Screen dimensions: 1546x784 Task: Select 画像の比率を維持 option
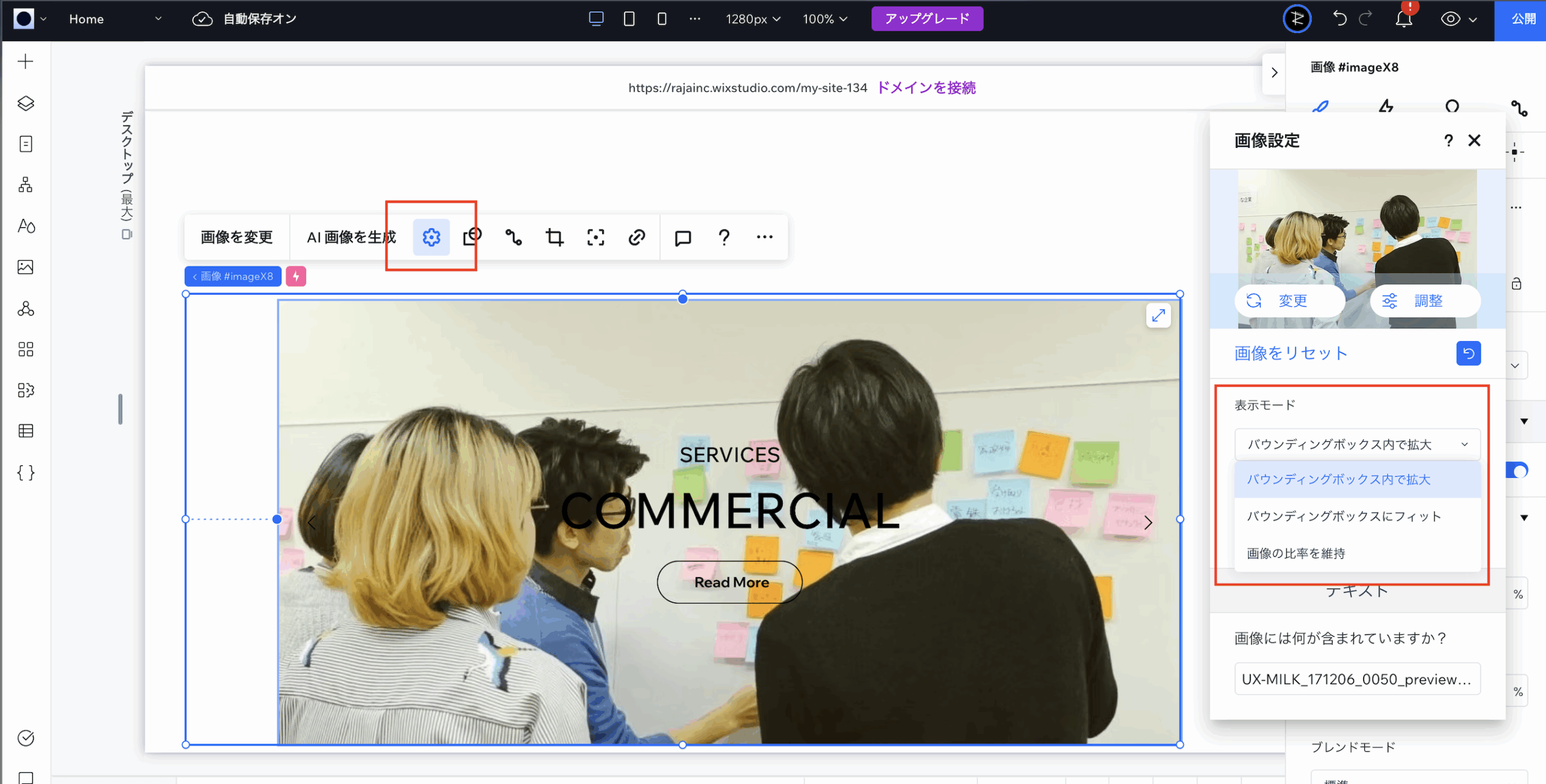click(x=1296, y=553)
